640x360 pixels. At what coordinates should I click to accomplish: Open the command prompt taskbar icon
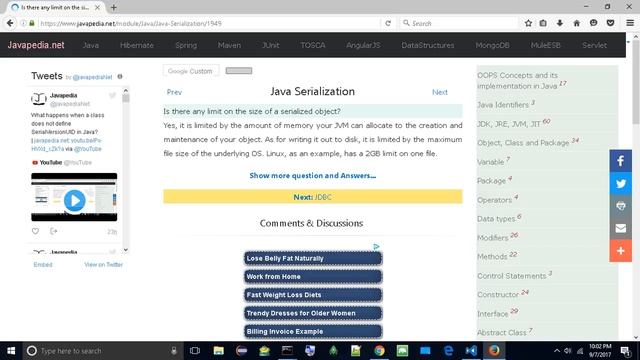coord(287,351)
